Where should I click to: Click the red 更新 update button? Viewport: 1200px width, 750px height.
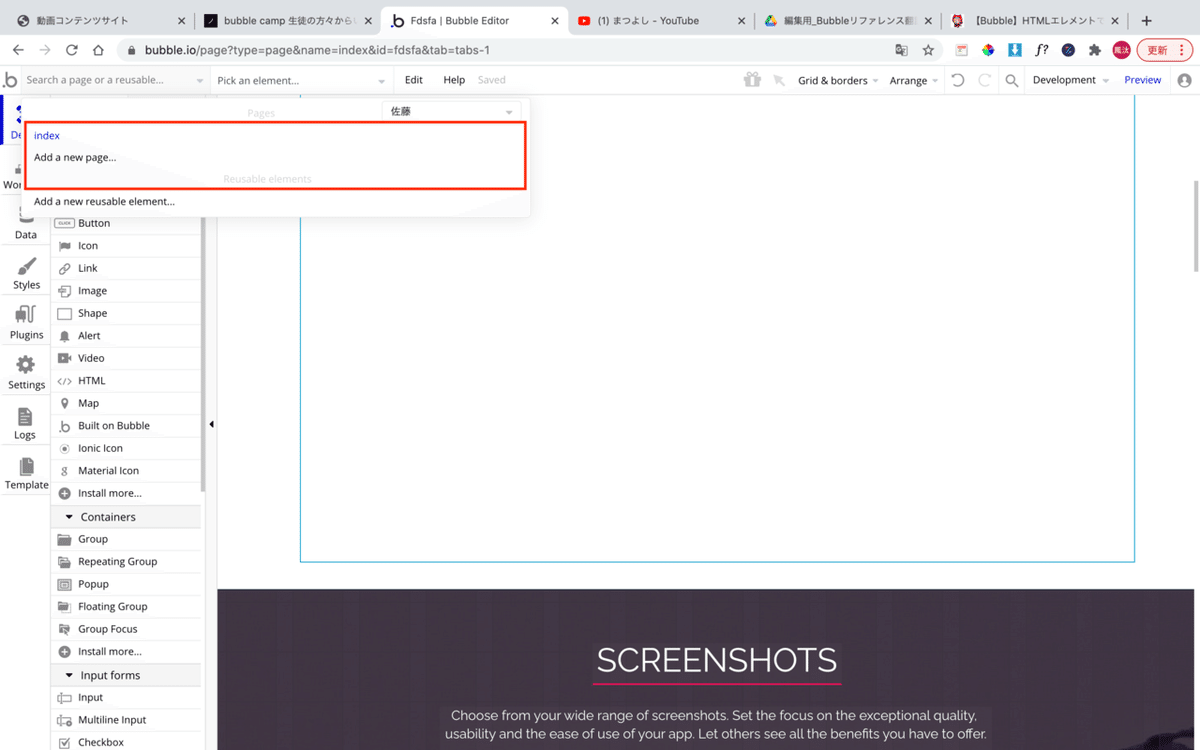click(x=1165, y=50)
